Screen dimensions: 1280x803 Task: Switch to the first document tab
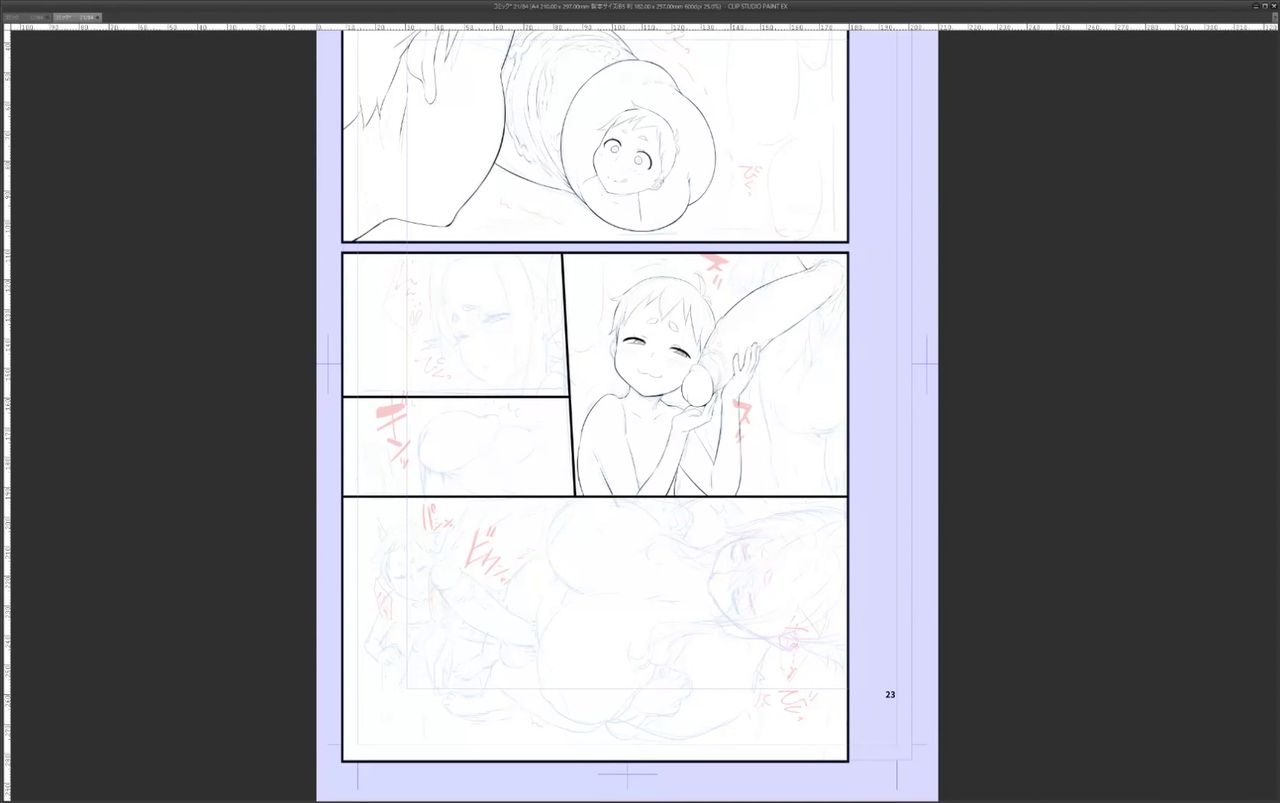pyautogui.click(x=14, y=17)
